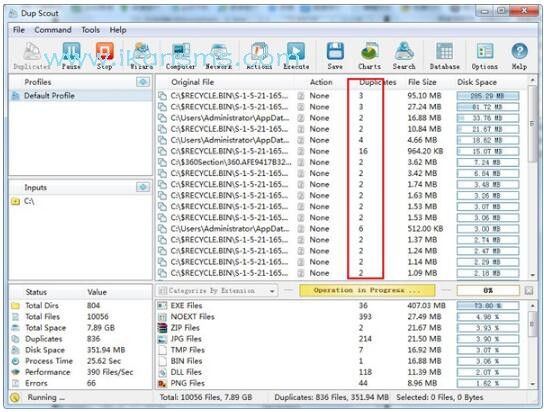Image resolution: width=544 pixels, height=412 pixels.
Task: Select the NOEXT Files category row
Action: [341, 317]
